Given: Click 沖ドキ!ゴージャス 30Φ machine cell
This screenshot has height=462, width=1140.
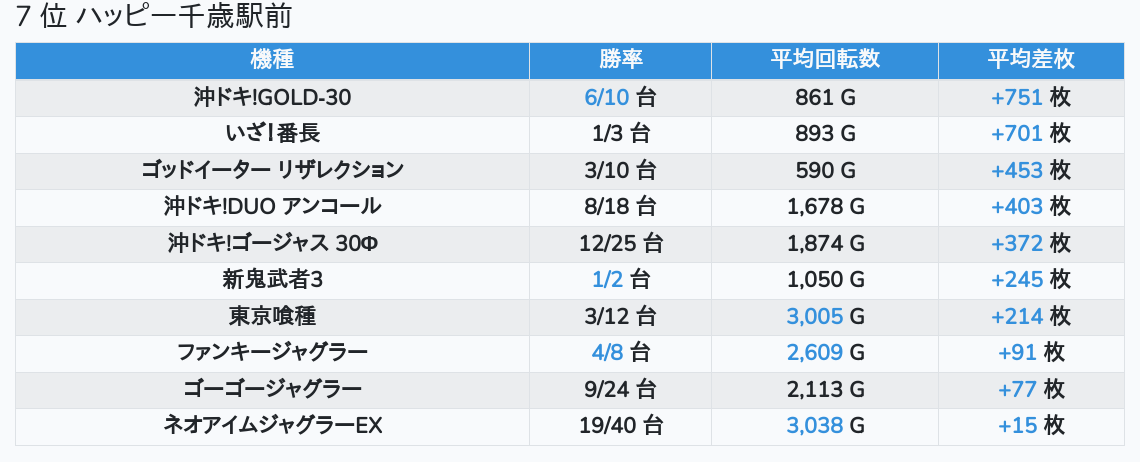Looking at the screenshot, I should (272, 243).
